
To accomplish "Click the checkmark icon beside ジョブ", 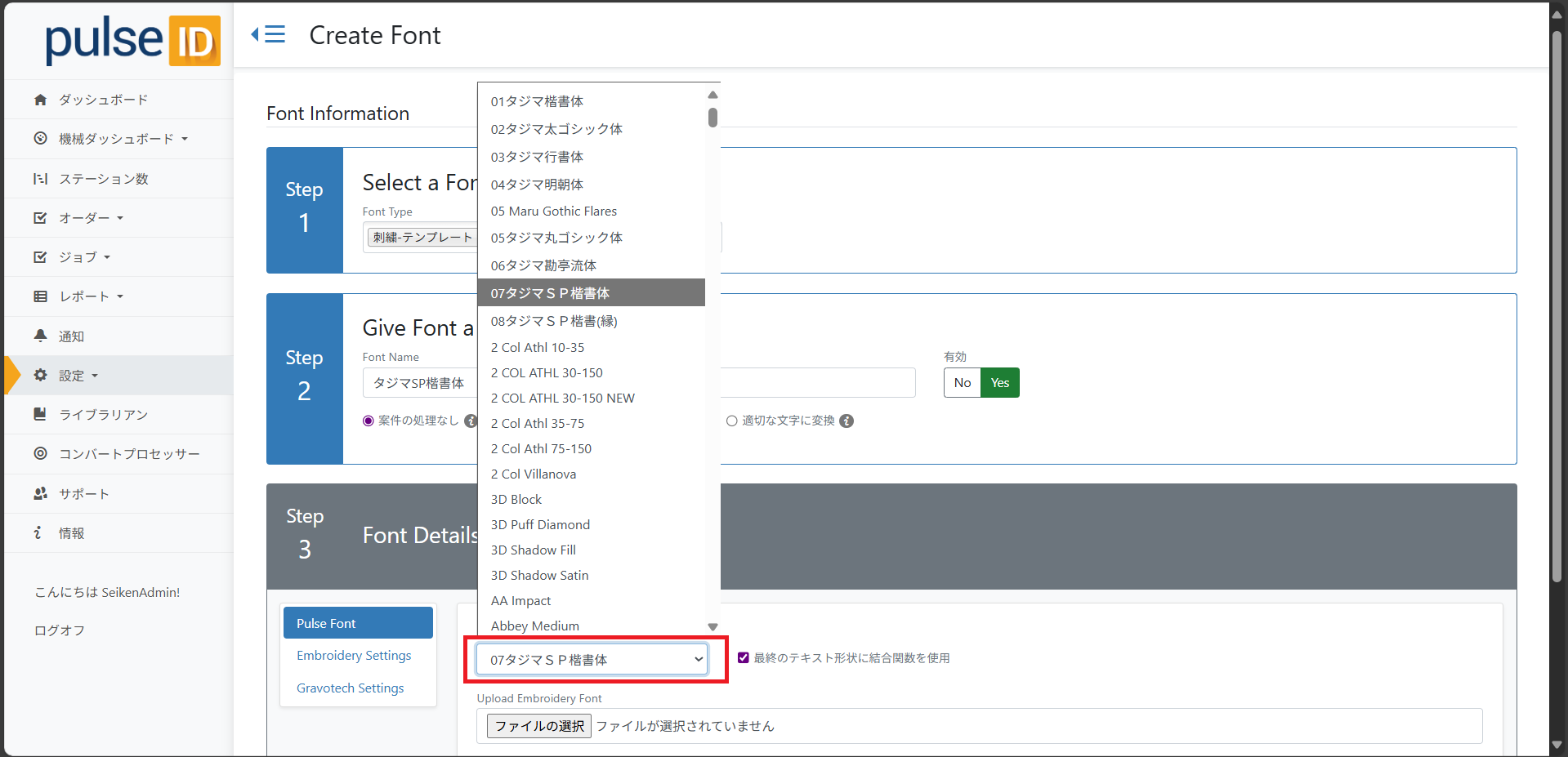I will coord(40,257).
